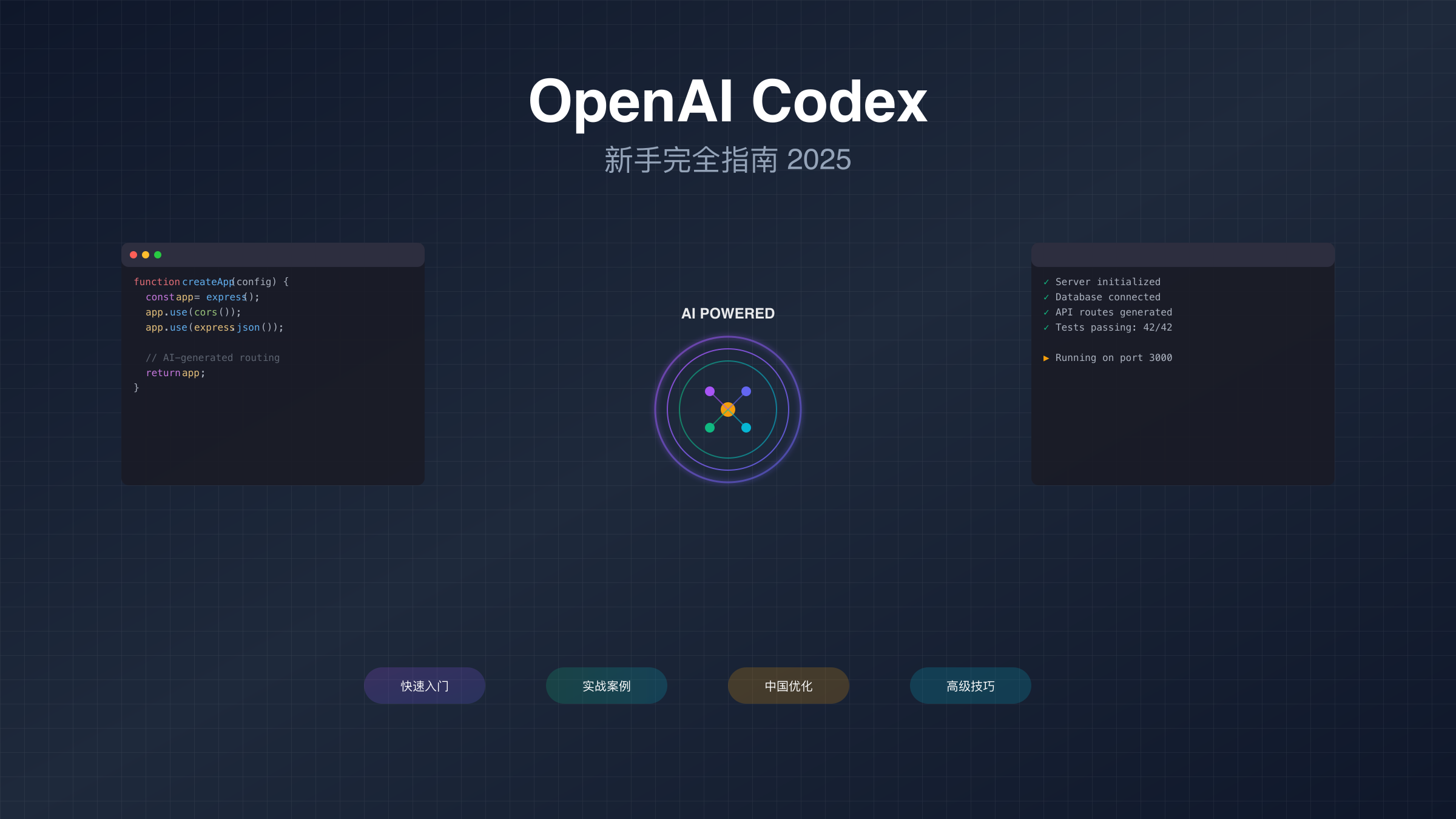Image resolution: width=1456 pixels, height=819 pixels.
Task: Click checkmark next to Tests passing
Action: (1046, 328)
